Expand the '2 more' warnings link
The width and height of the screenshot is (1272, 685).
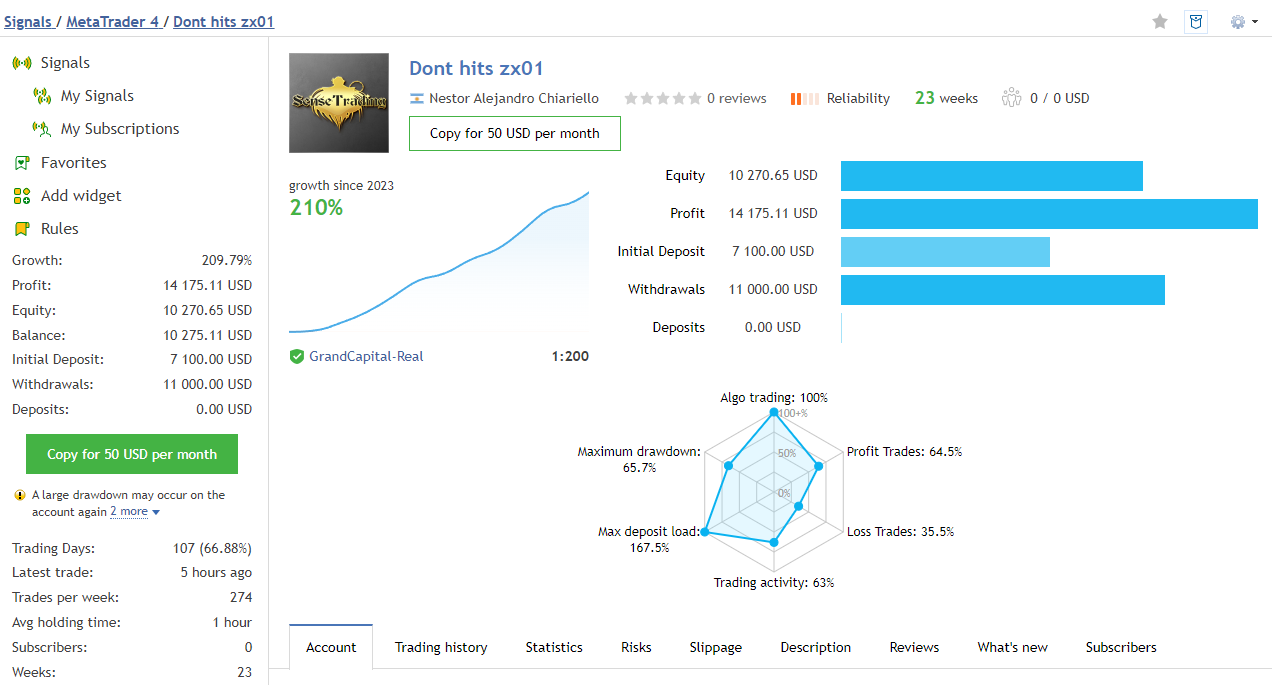pos(135,512)
